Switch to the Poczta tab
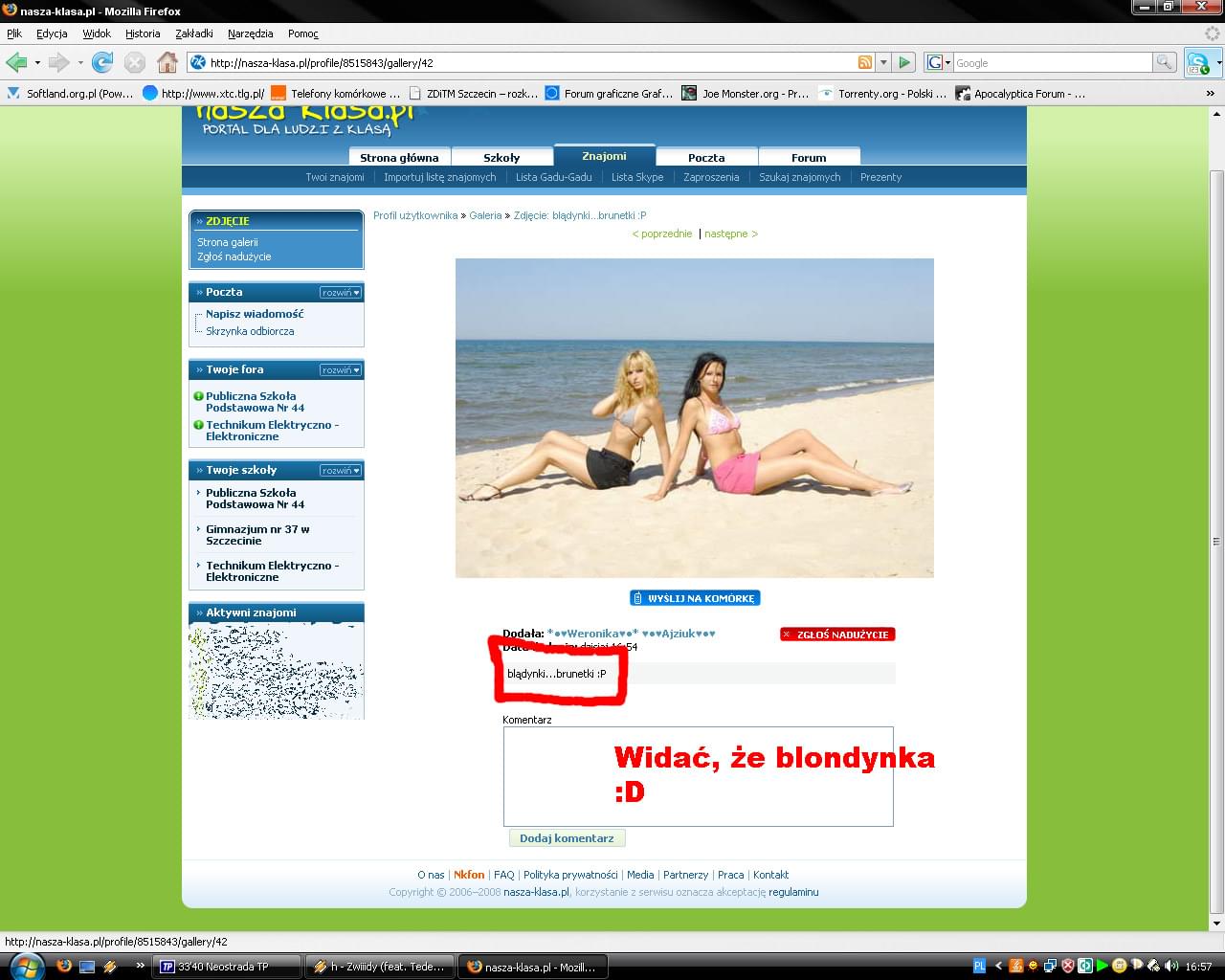This screenshot has width=1225, height=980. pos(706,158)
